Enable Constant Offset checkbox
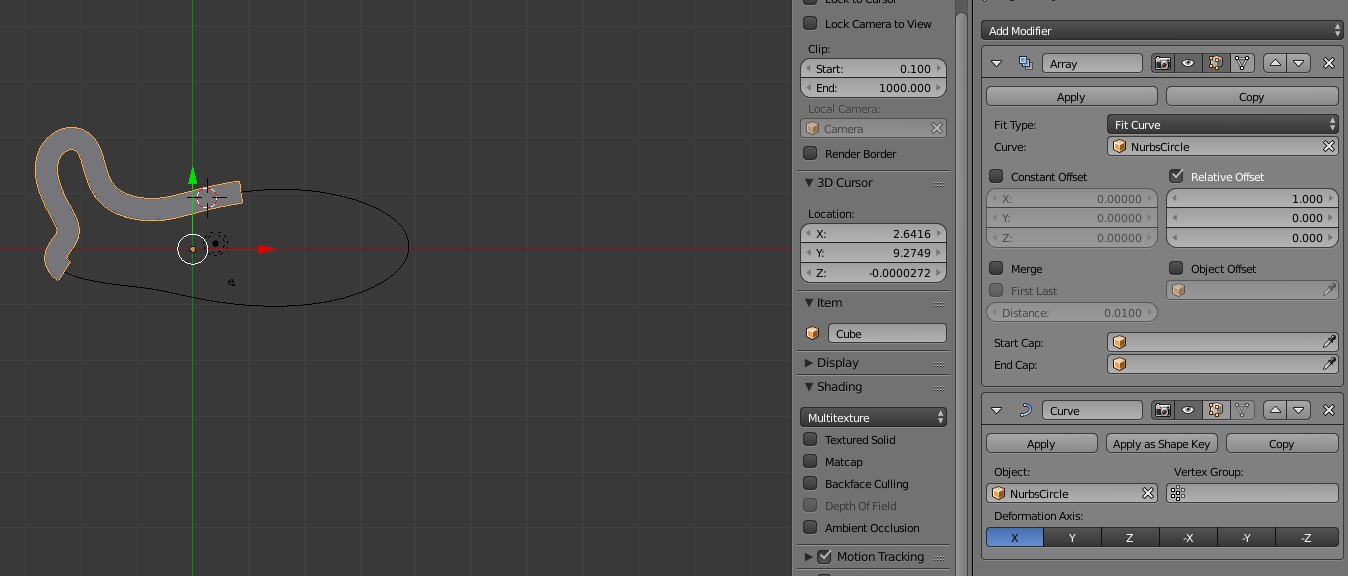Screen dimensions: 1348x576 pyautogui.click(x=996, y=176)
